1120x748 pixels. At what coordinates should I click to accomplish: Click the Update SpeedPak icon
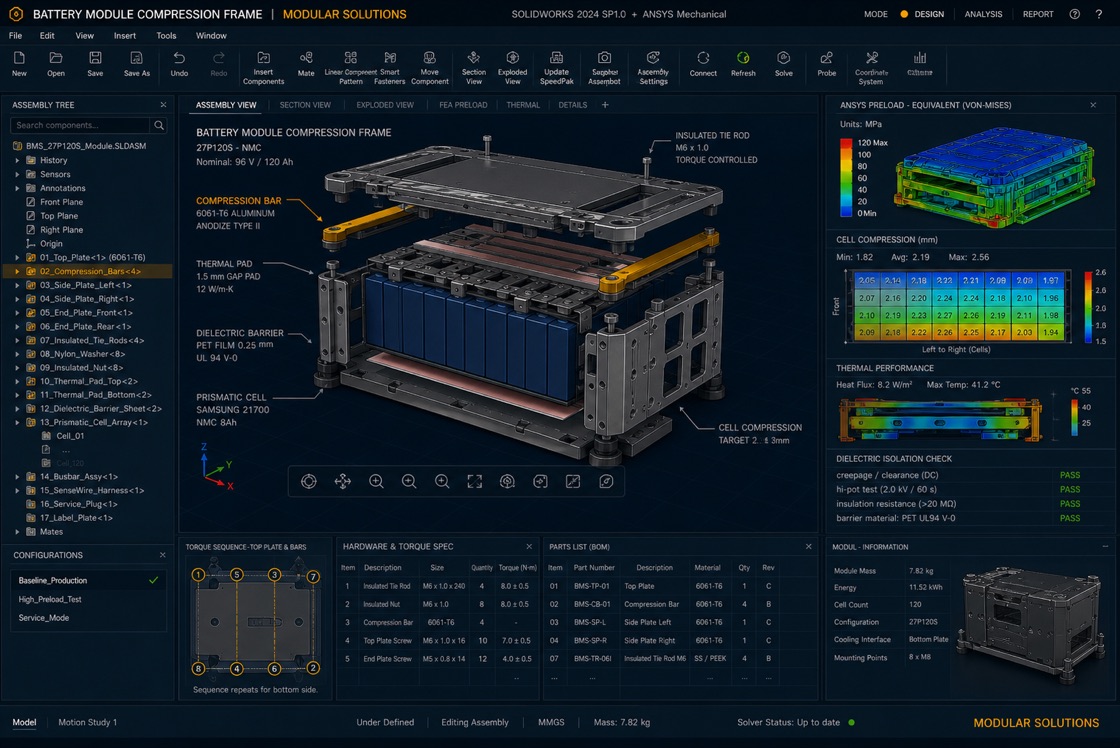pyautogui.click(x=556, y=58)
